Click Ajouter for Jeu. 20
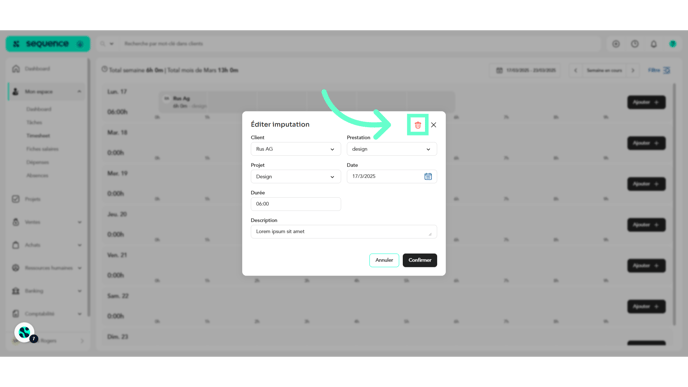 pos(646,225)
